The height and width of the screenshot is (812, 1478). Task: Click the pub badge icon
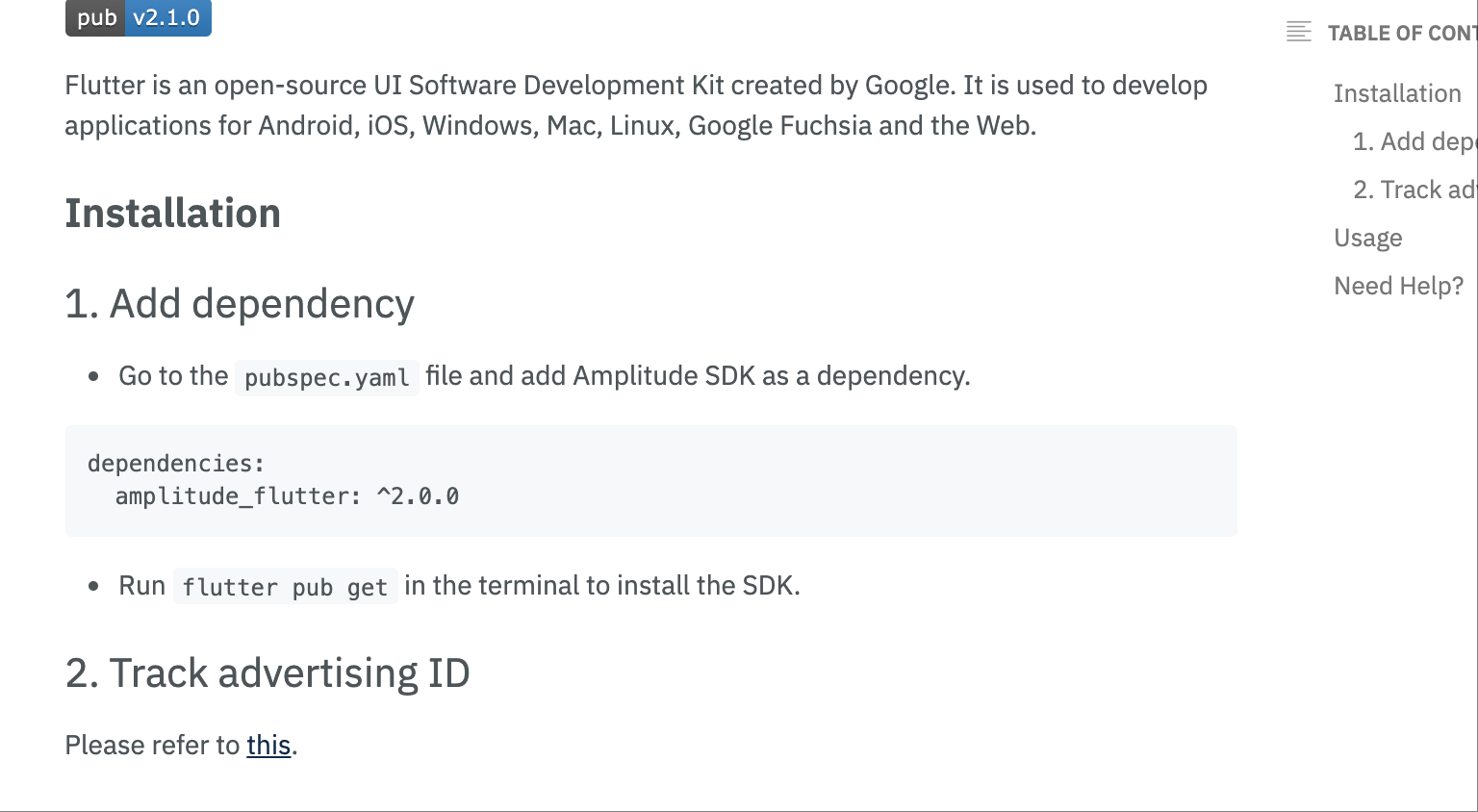(x=95, y=17)
